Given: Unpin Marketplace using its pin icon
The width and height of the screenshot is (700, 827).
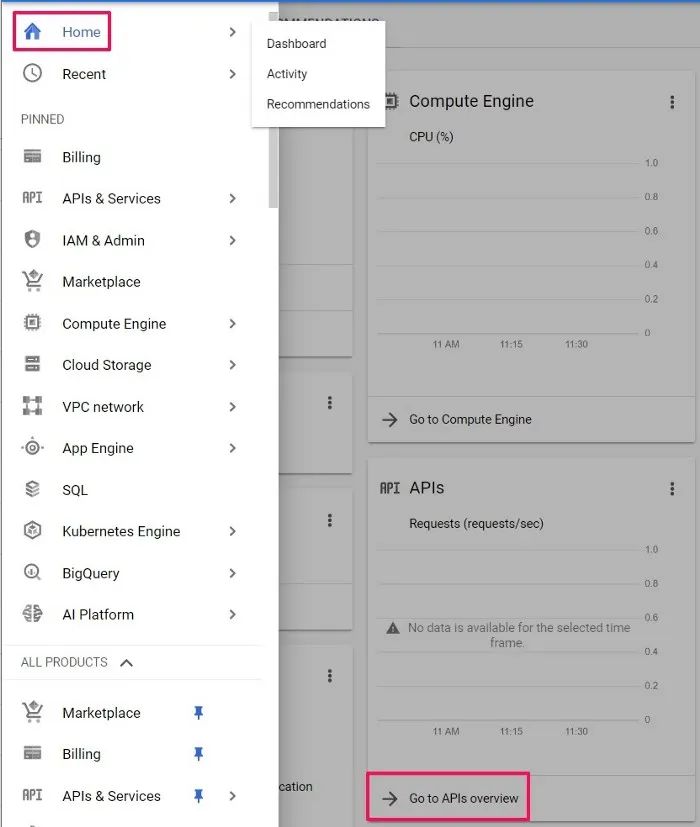Looking at the screenshot, I should coord(198,712).
